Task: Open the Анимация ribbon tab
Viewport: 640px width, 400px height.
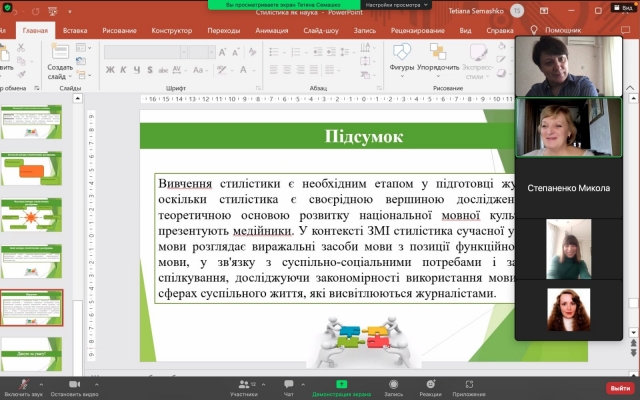Action: [x=271, y=30]
